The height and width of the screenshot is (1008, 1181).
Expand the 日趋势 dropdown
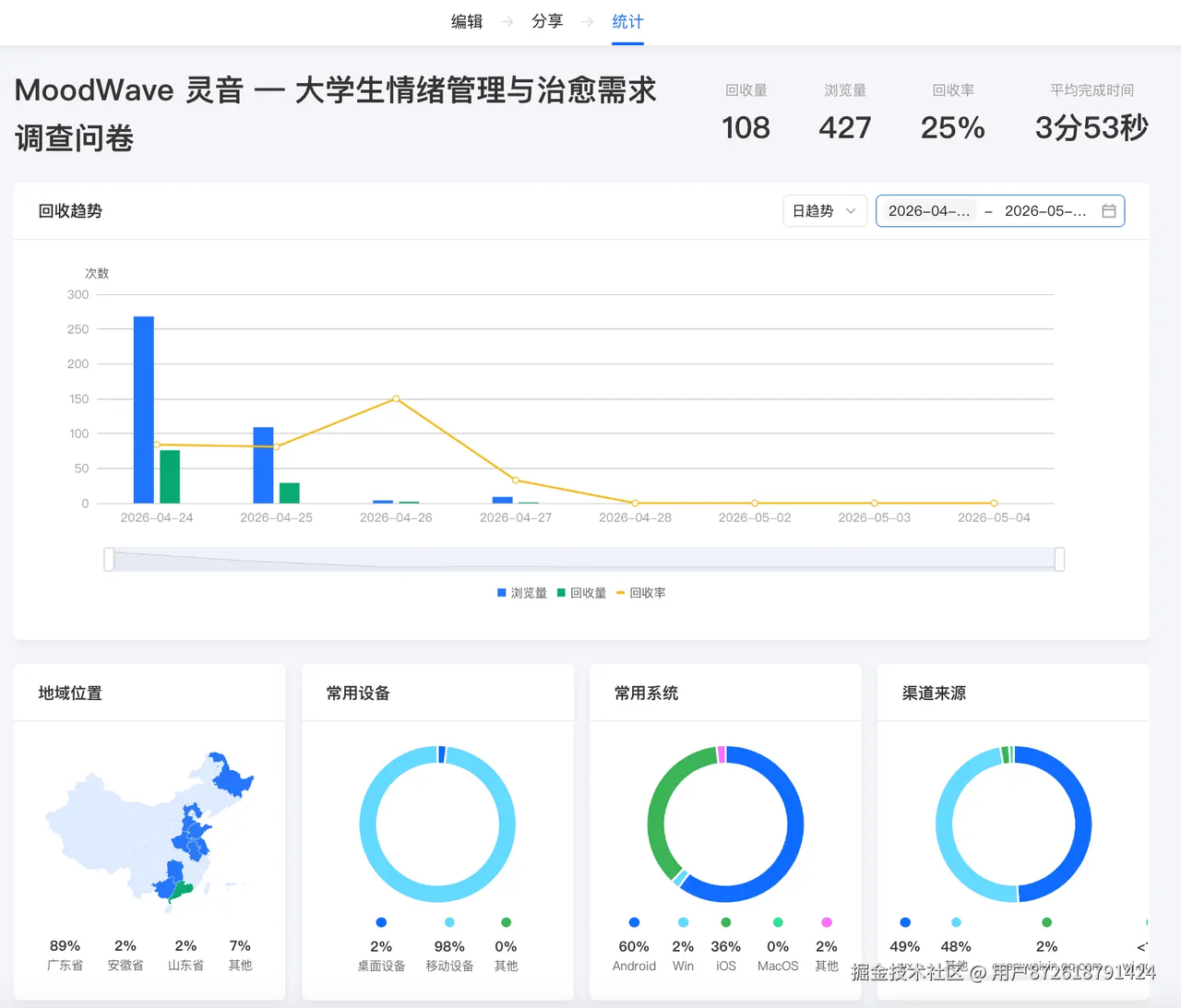pos(825,211)
